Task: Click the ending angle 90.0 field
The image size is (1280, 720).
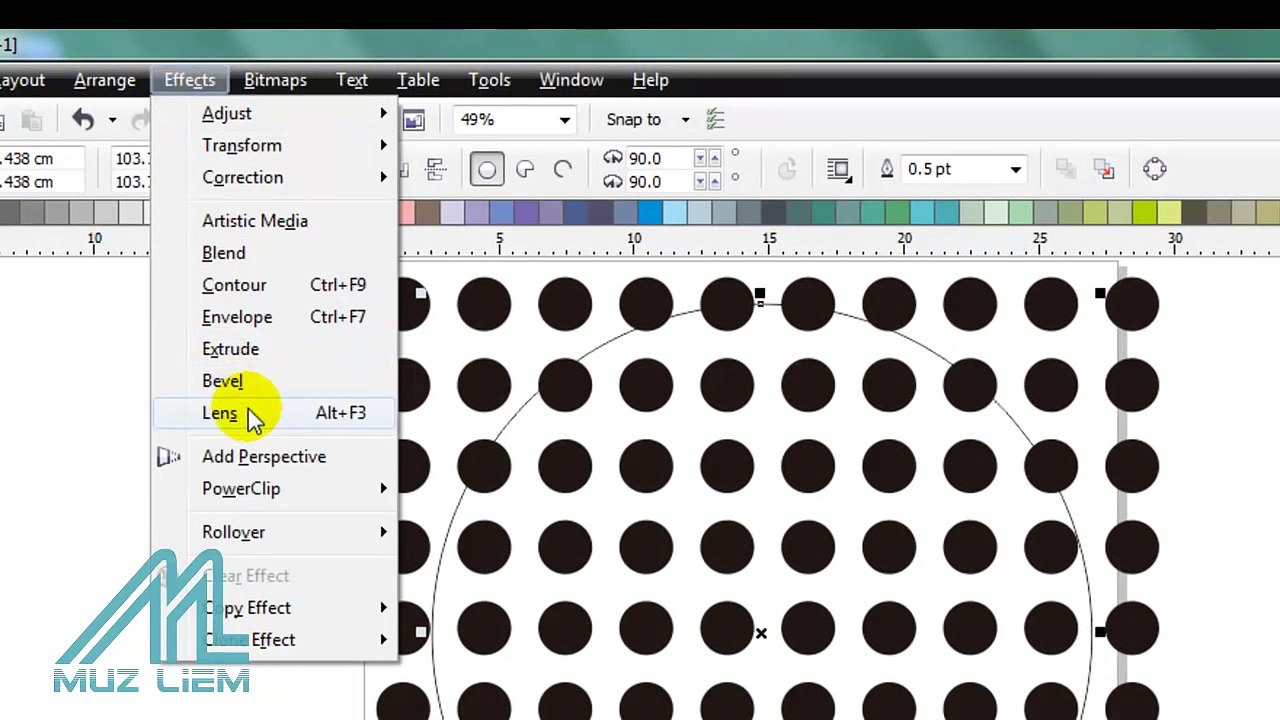Action: [x=658, y=182]
